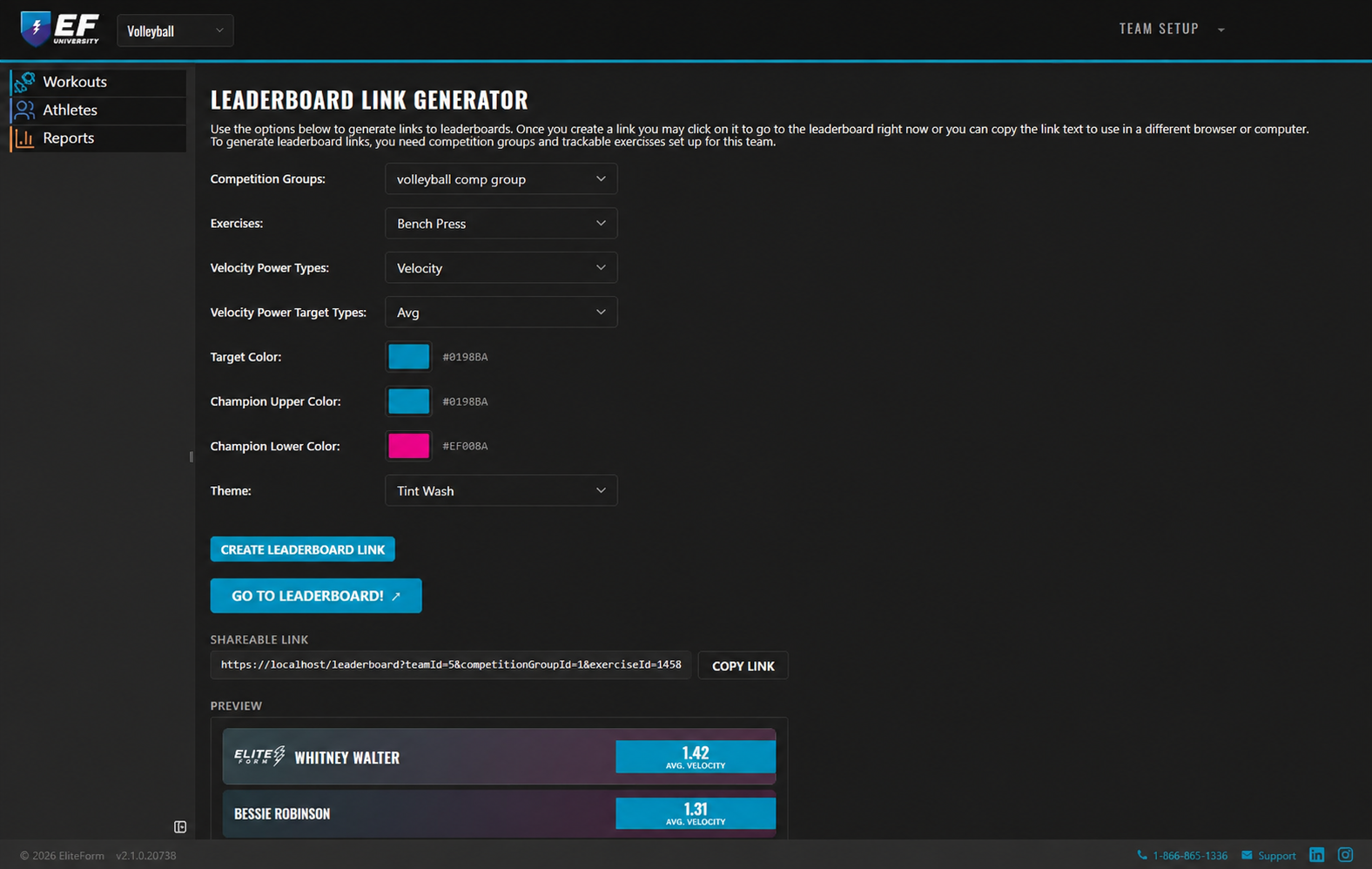This screenshot has height=869, width=1372.
Task: Open the Velocity Power Types dropdown
Action: point(501,267)
